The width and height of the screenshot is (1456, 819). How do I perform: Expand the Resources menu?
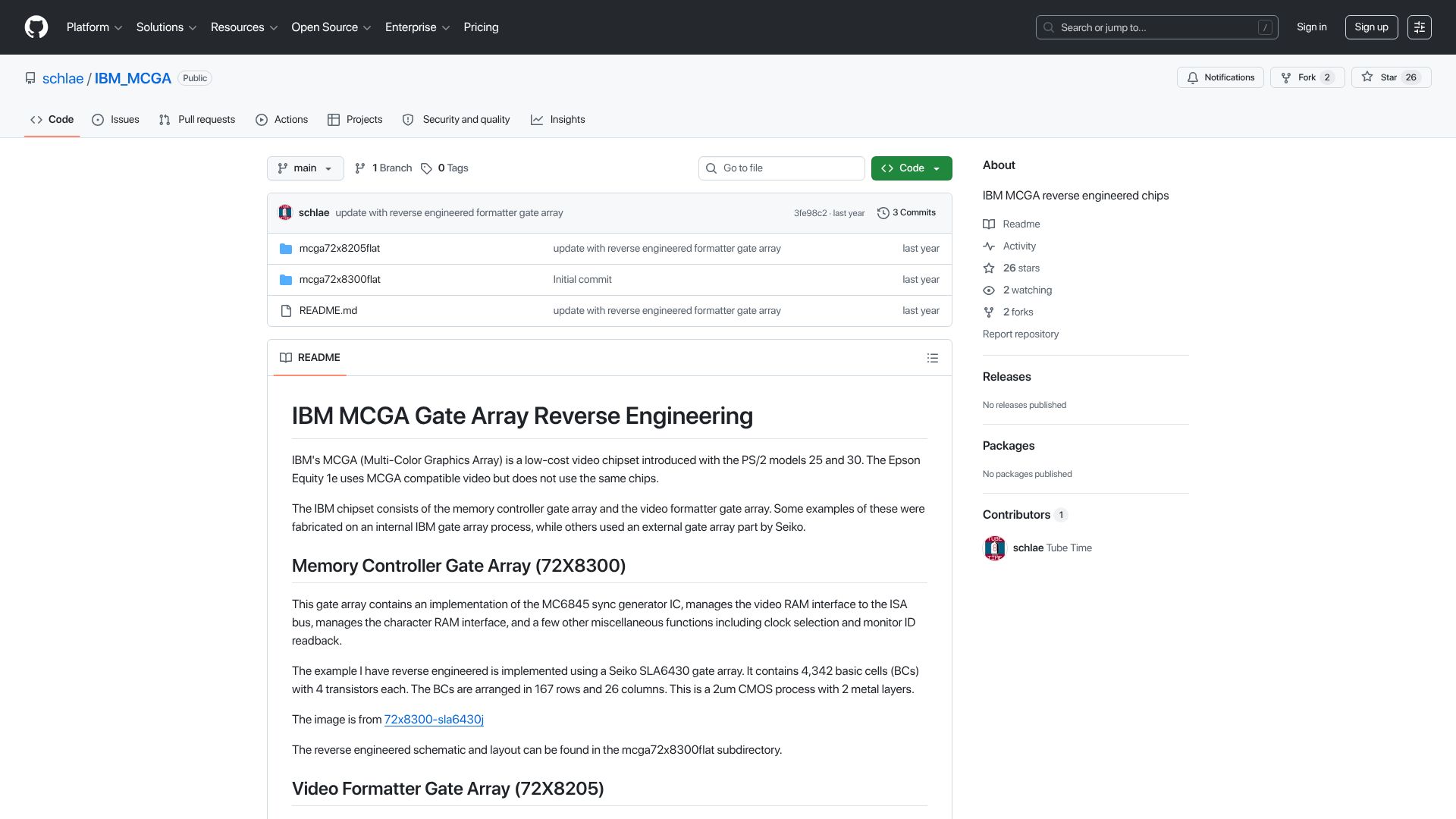point(244,27)
